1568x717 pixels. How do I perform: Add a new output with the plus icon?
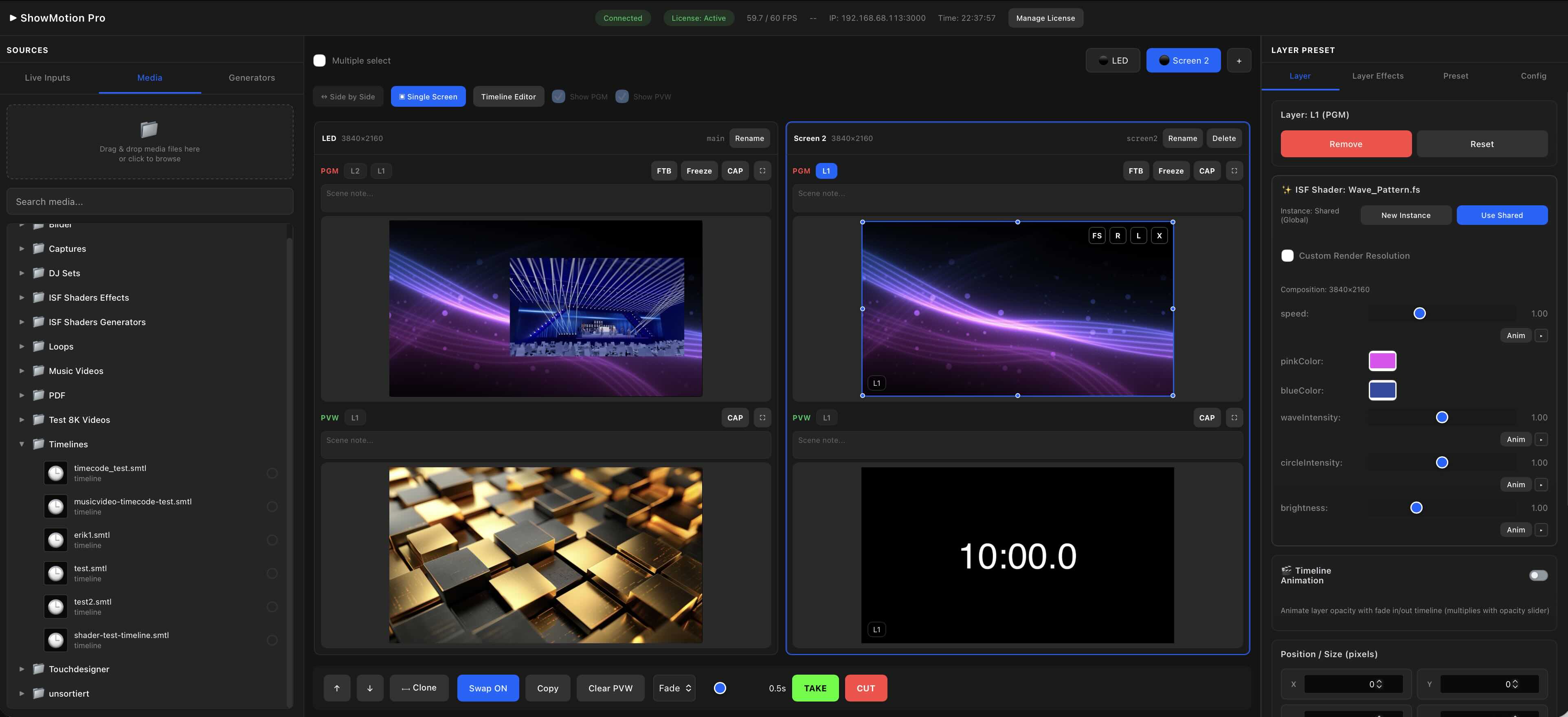tap(1239, 60)
